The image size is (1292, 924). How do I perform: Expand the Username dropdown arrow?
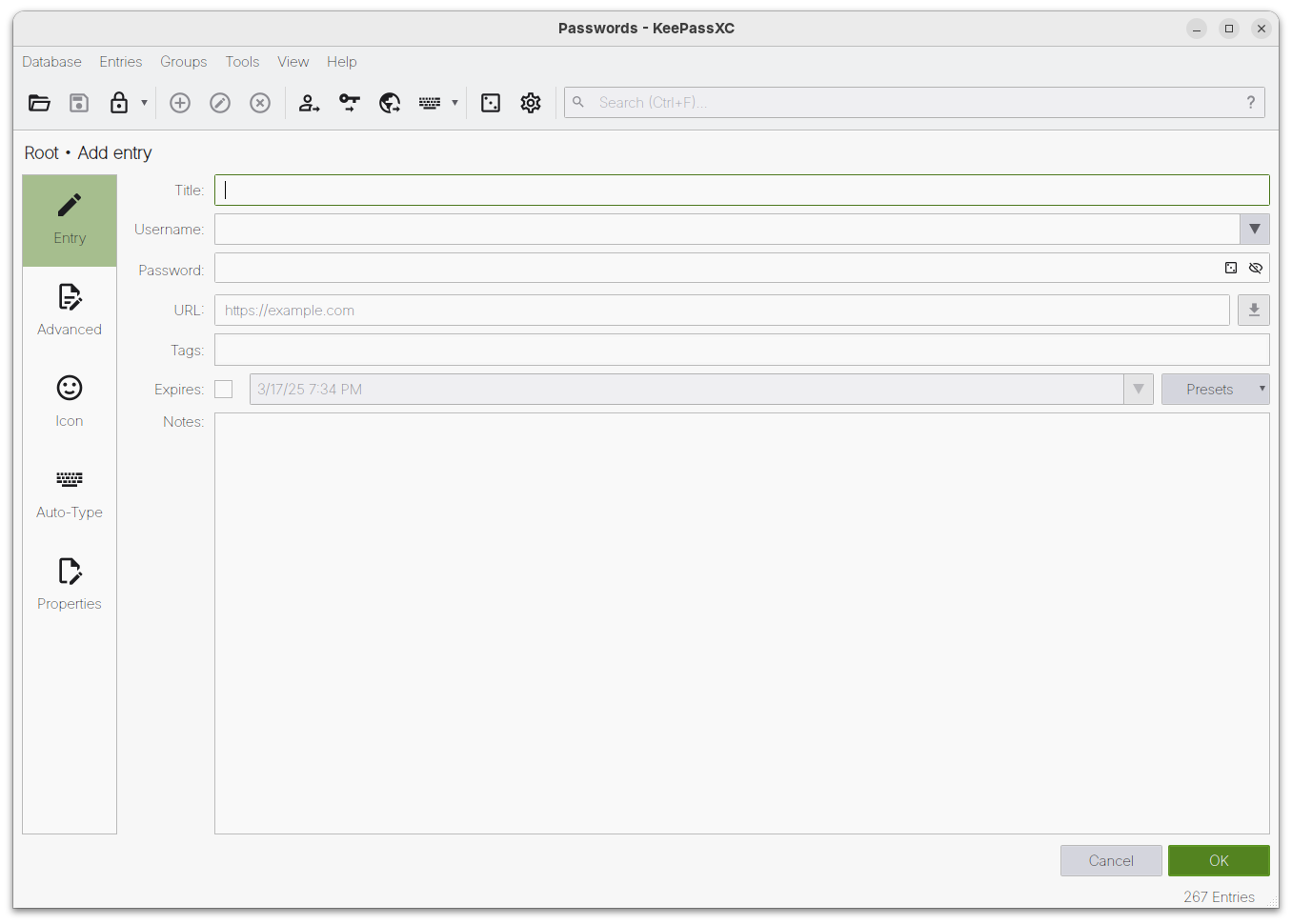coord(1255,230)
